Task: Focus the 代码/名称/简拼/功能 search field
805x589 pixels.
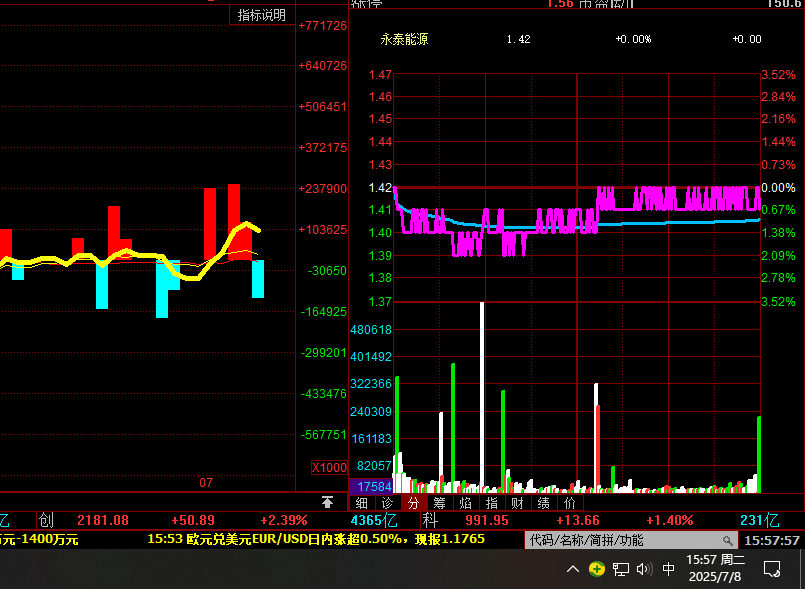Action: tap(631, 540)
